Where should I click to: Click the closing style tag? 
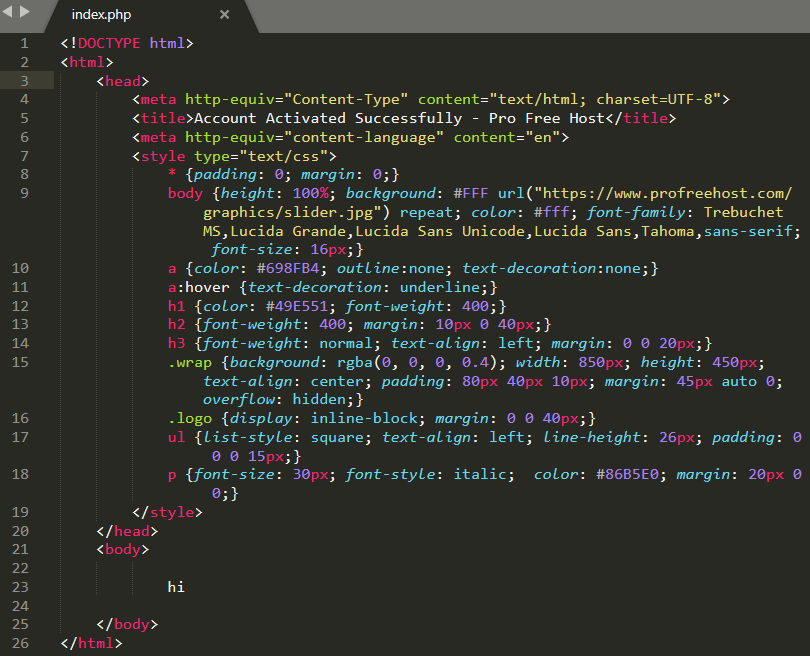click(167, 512)
